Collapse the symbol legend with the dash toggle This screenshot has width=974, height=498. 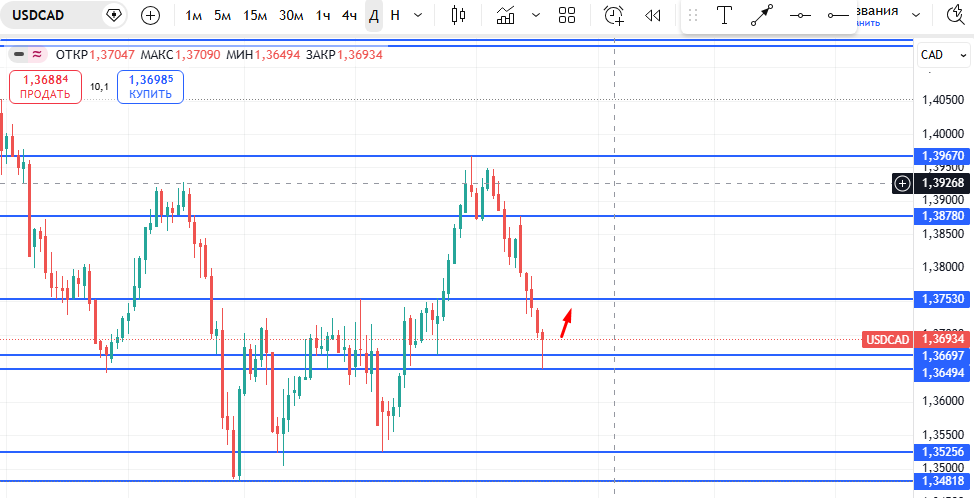coord(19,55)
